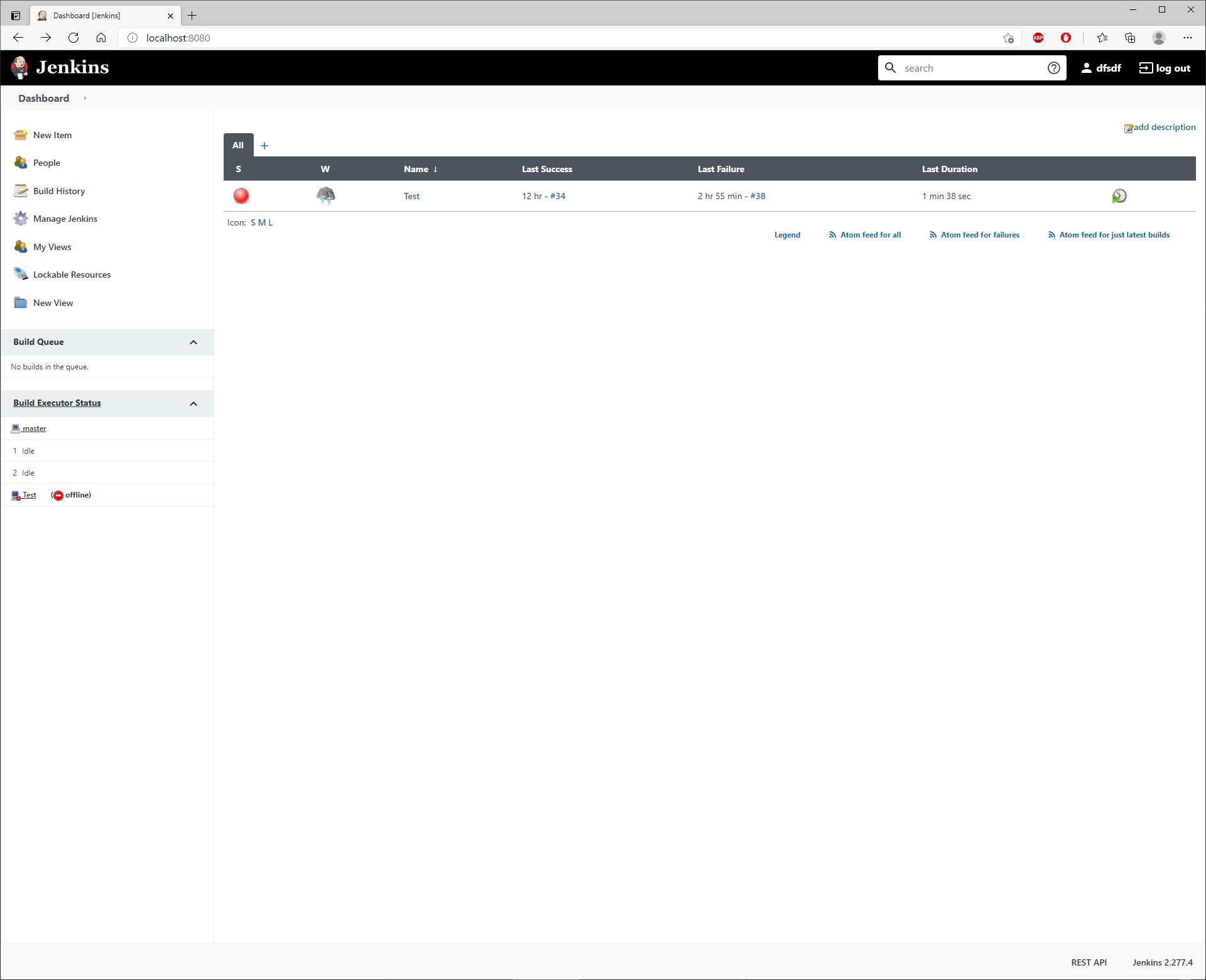Go to My Views
1206x980 pixels.
tap(52, 247)
